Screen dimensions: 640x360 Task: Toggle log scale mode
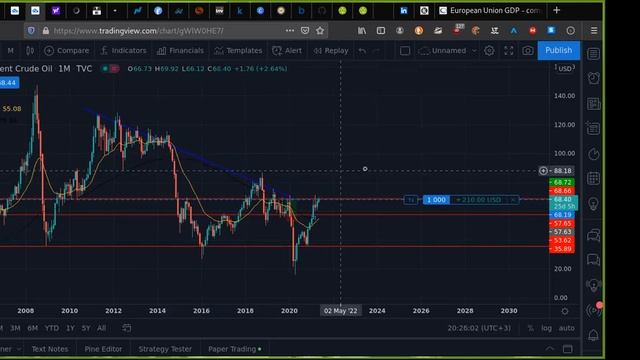pos(547,328)
